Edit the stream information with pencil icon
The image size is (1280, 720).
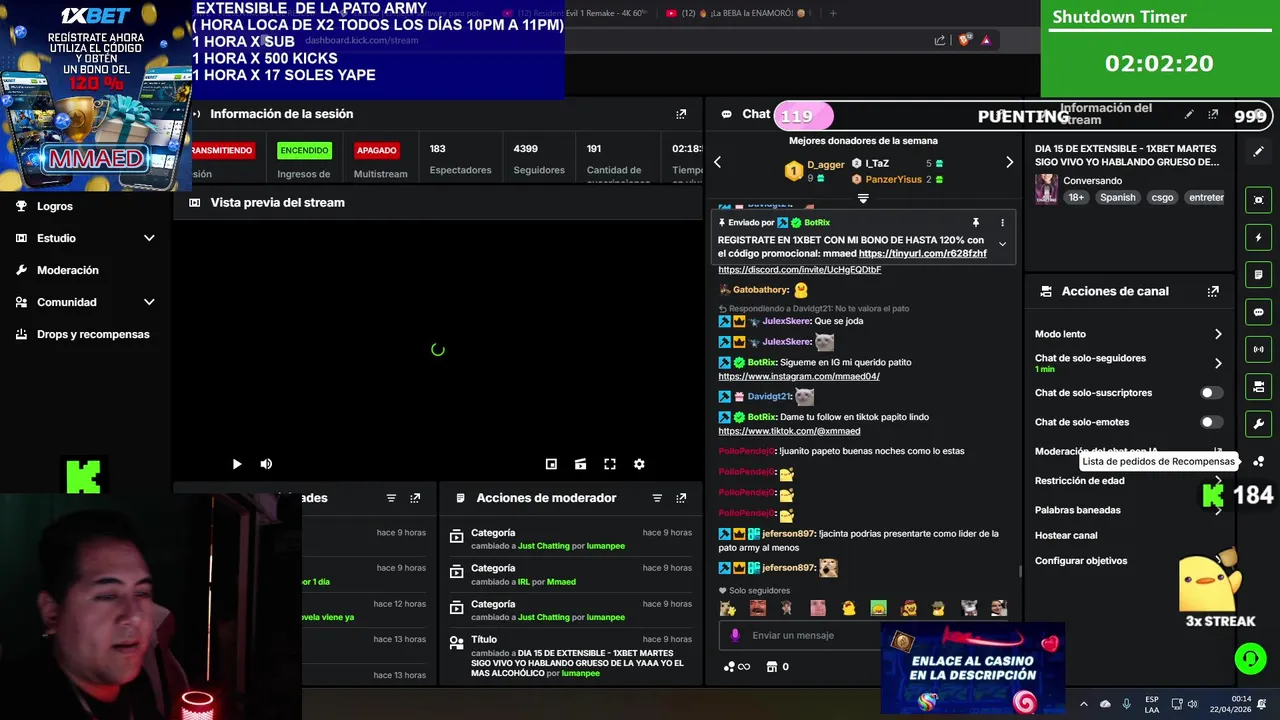pyautogui.click(x=1189, y=115)
